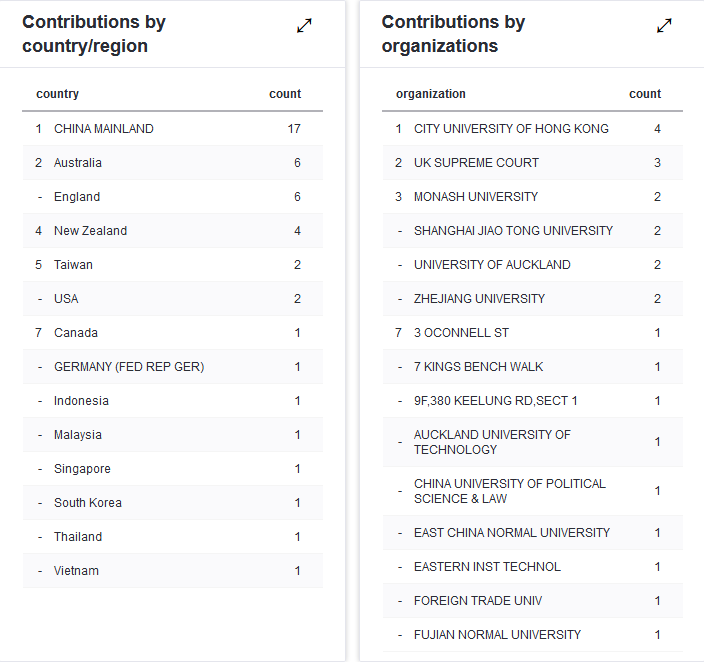Image resolution: width=704 pixels, height=662 pixels.
Task: Select the CHINA MAINLAND row
Action: pos(104,129)
